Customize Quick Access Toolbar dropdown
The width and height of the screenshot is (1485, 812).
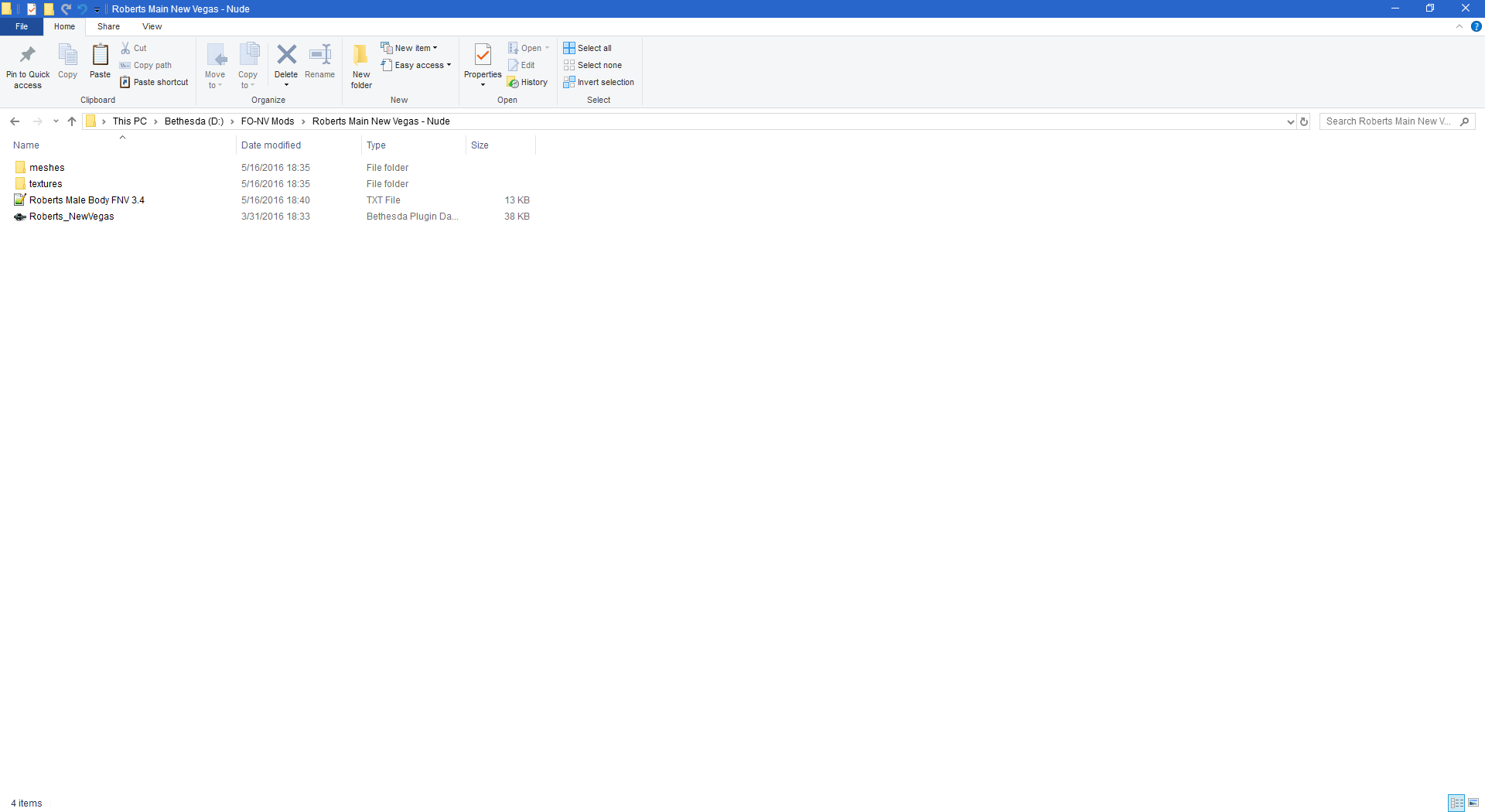click(x=97, y=9)
